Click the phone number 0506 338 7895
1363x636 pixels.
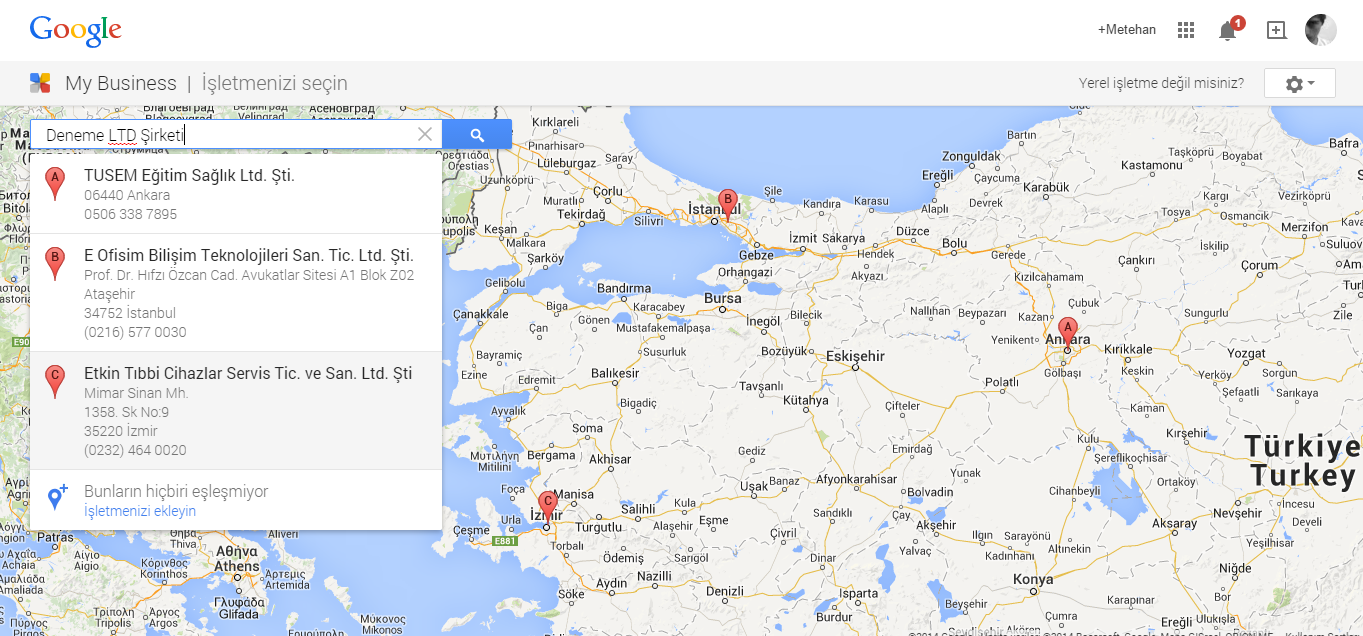coord(130,214)
